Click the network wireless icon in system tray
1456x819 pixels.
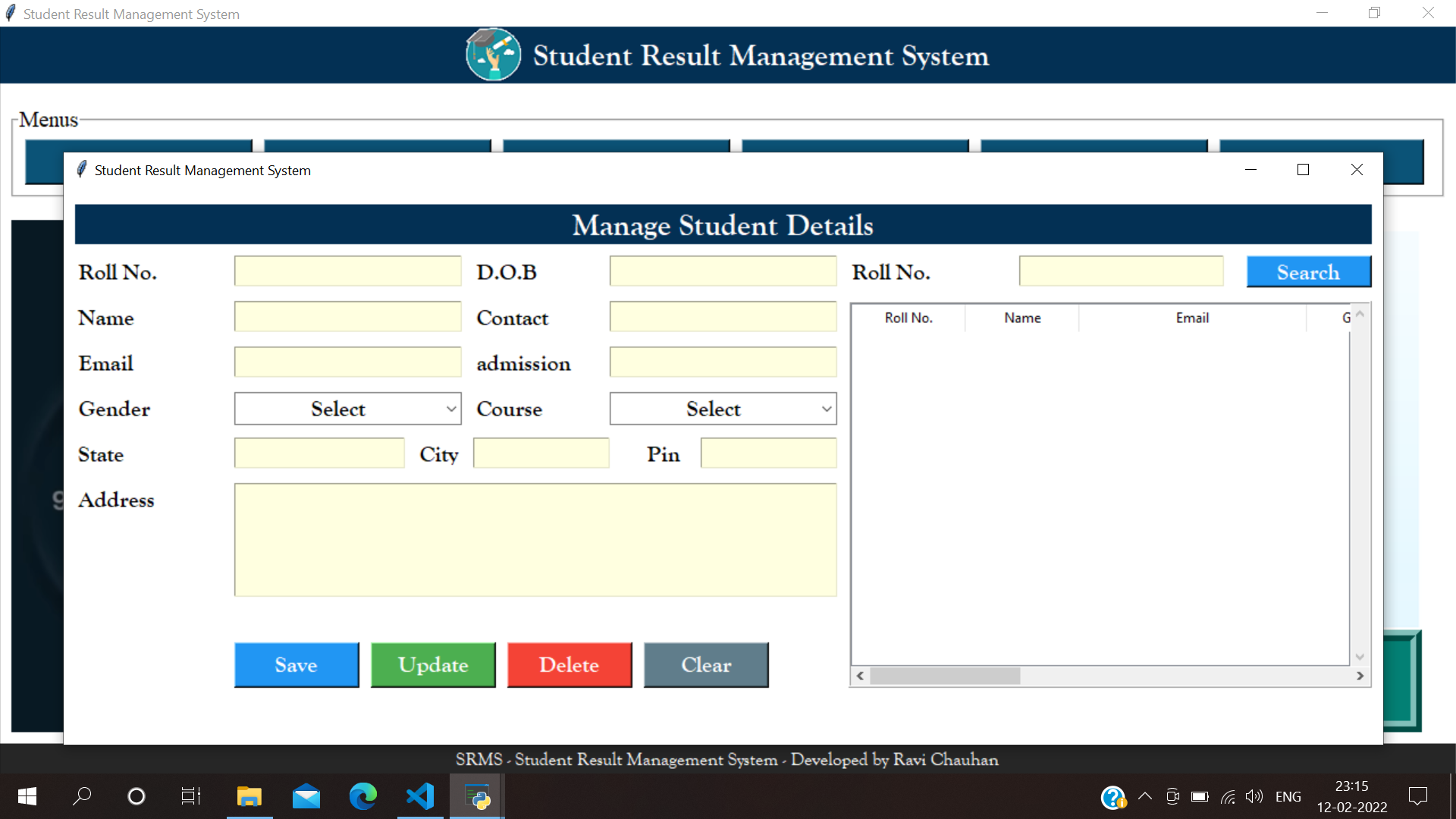coord(1227,795)
